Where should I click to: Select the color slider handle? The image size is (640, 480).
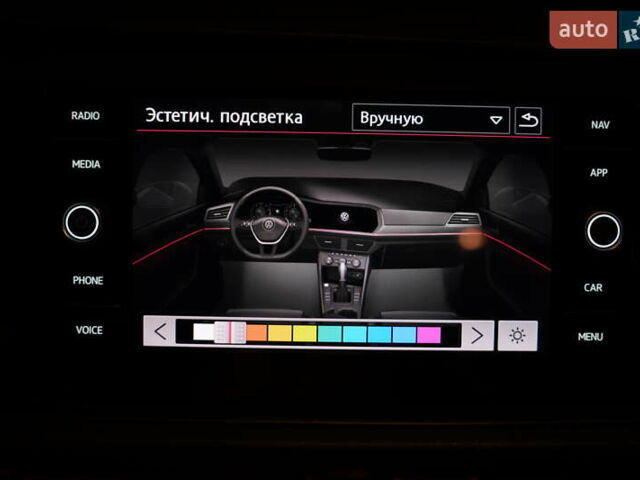click(x=230, y=332)
